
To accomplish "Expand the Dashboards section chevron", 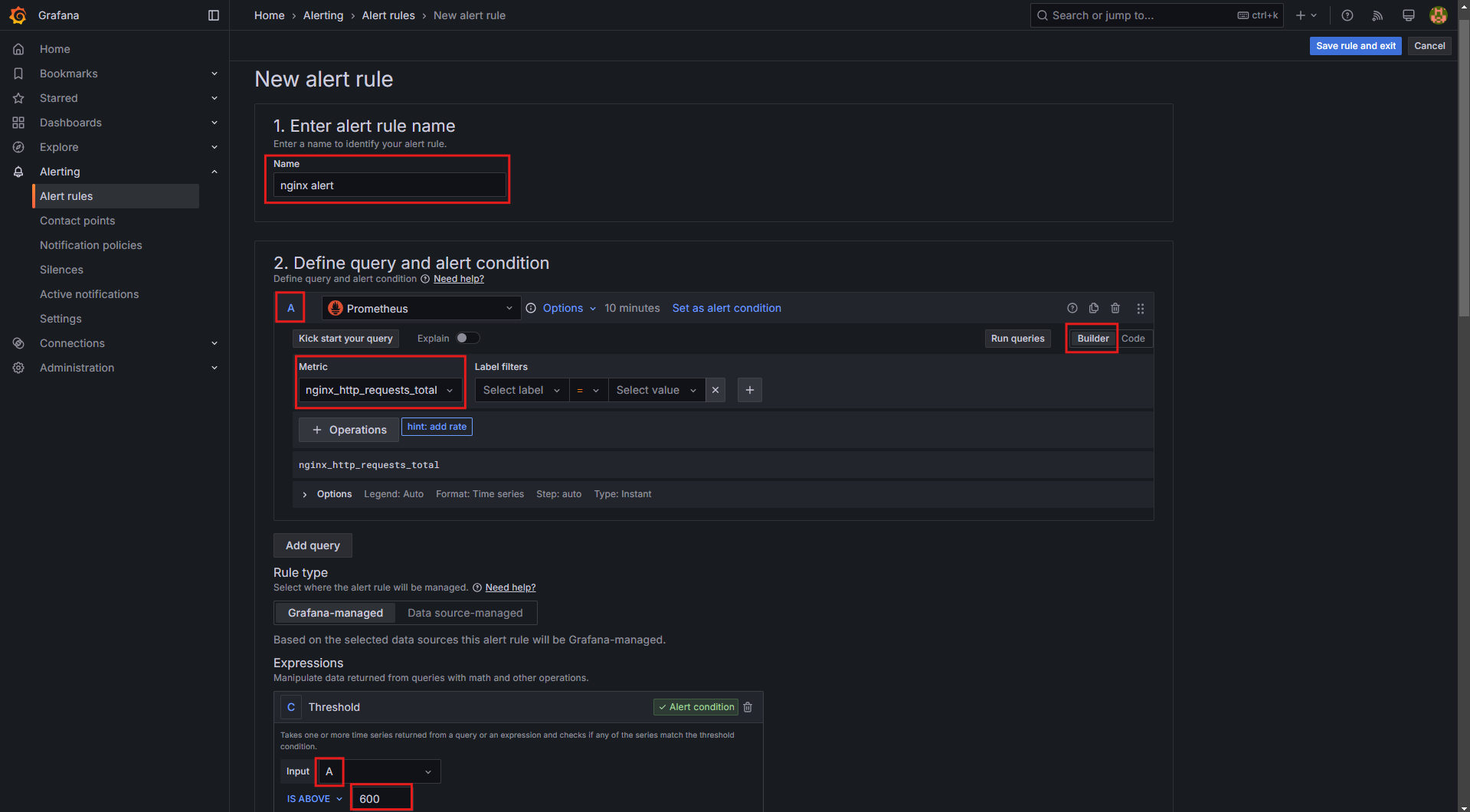I will click(x=214, y=123).
